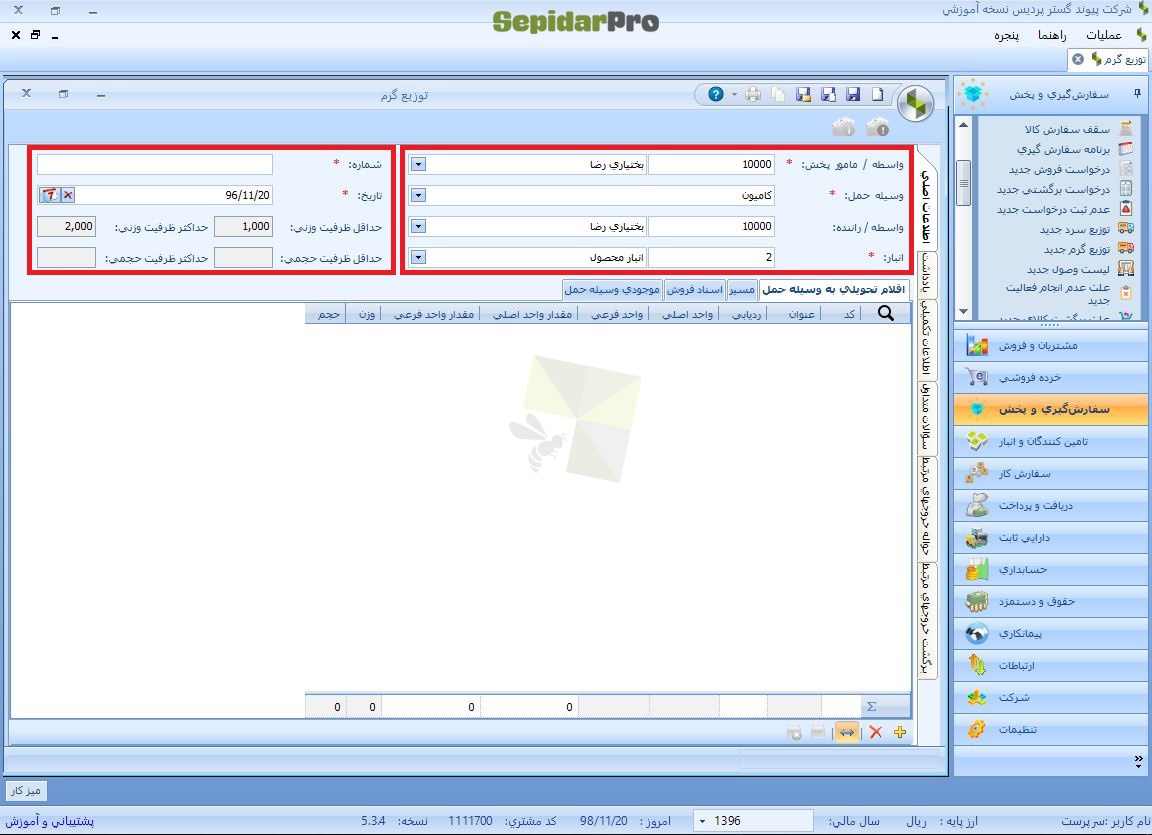Screen dimensions: 1152x835
Task: Select the مشتریان و فروش module
Action: click(x=1051, y=345)
